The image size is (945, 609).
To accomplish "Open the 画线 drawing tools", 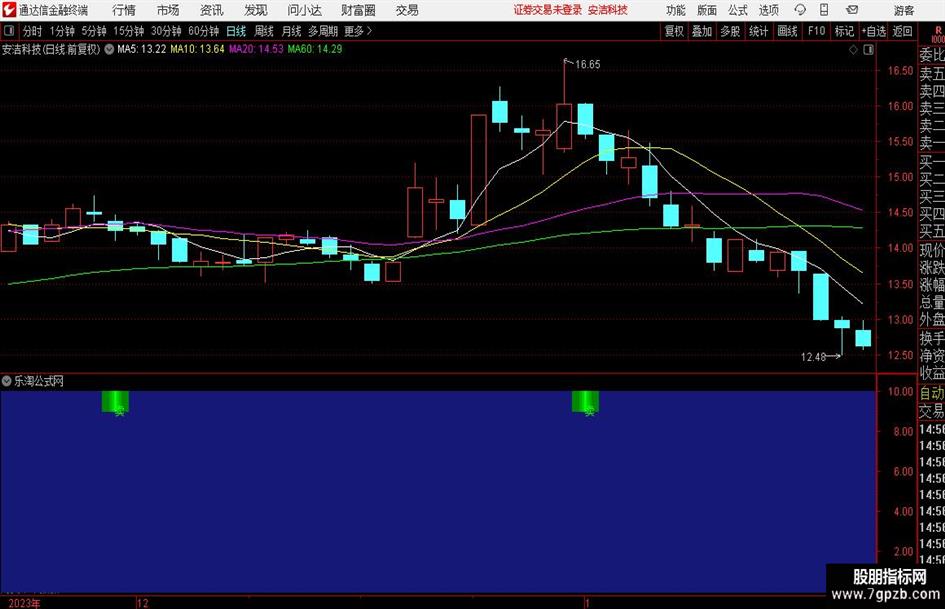I will [x=788, y=31].
